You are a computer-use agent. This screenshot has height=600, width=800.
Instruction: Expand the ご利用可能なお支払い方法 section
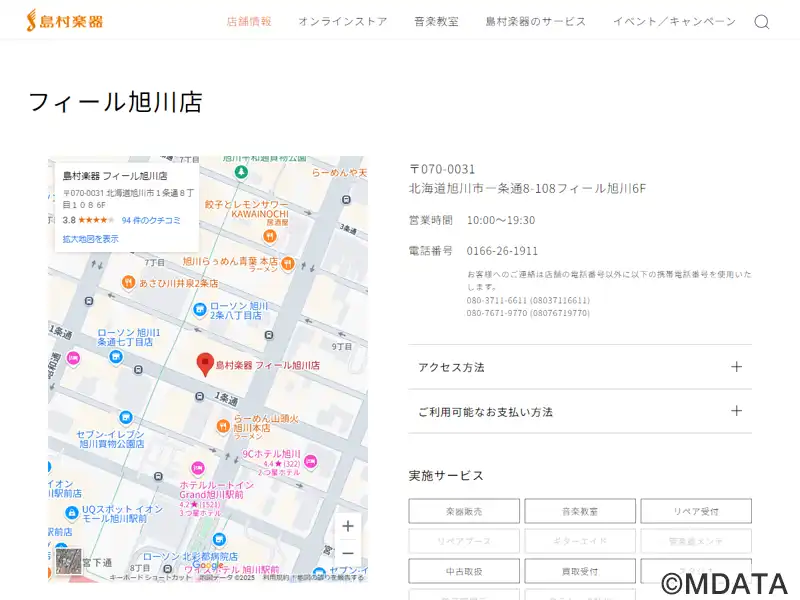point(580,411)
